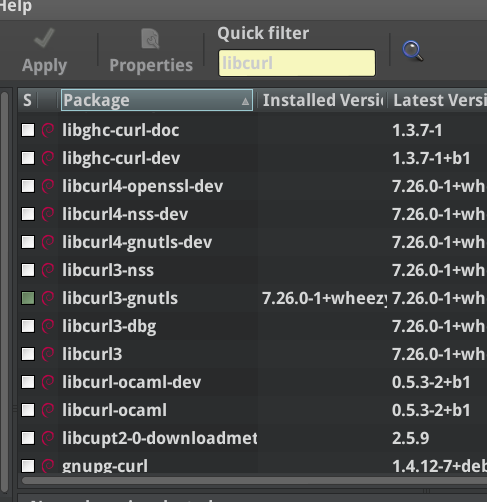Sort by the Package column header
Image resolution: width=487 pixels, height=502 pixels.
pyautogui.click(x=157, y=100)
